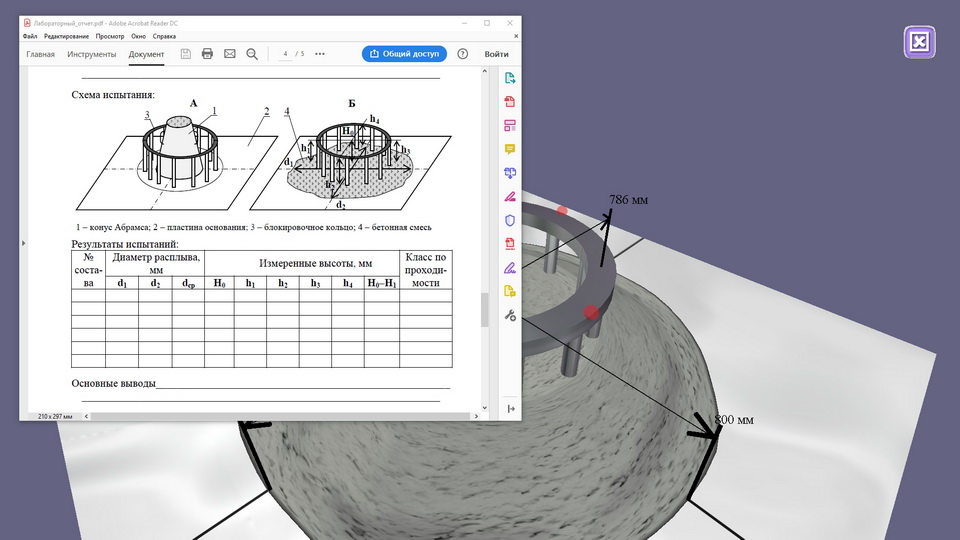Open the Файл menu
960x540 pixels.
[x=30, y=36]
